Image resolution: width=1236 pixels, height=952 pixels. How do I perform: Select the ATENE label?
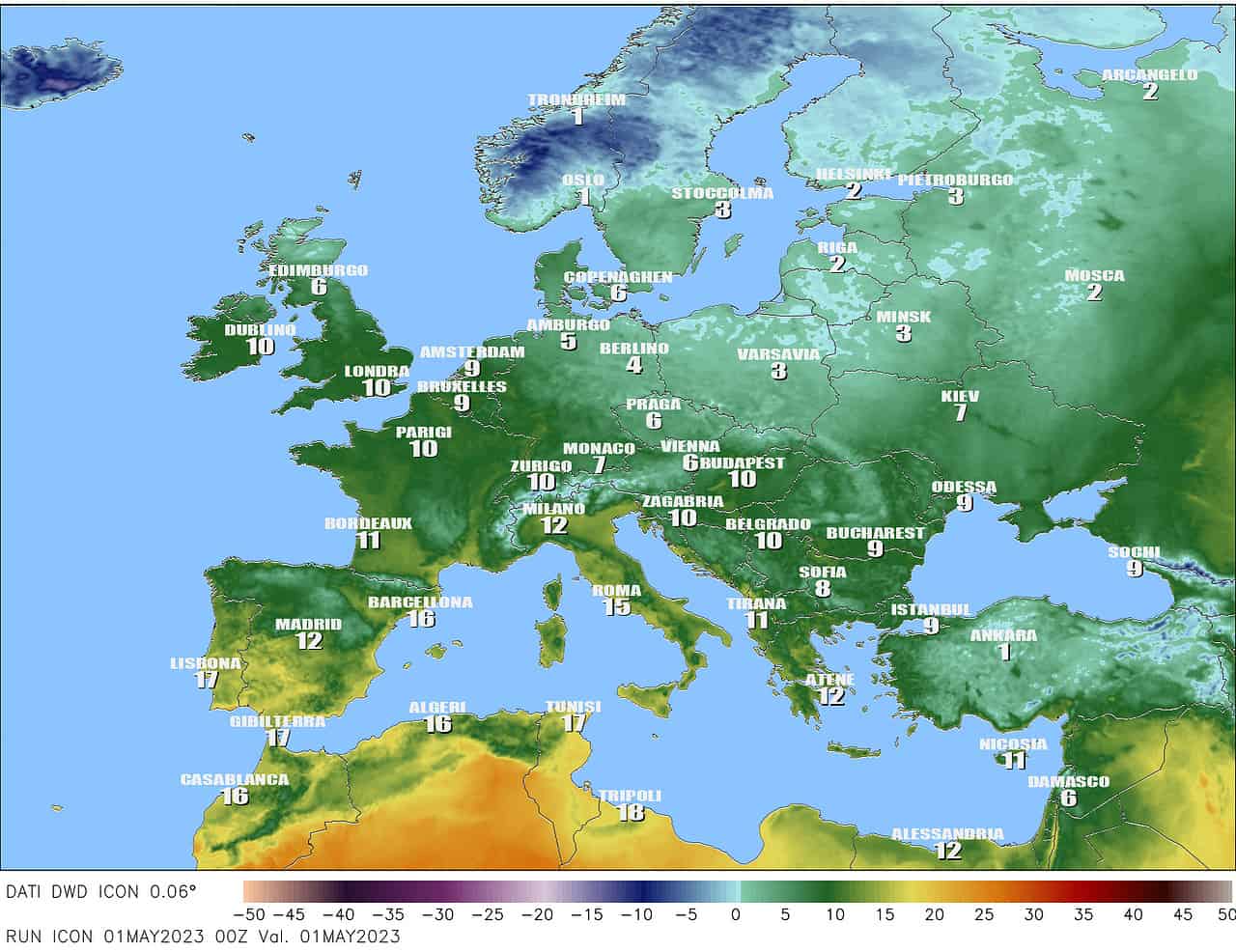tap(830, 680)
